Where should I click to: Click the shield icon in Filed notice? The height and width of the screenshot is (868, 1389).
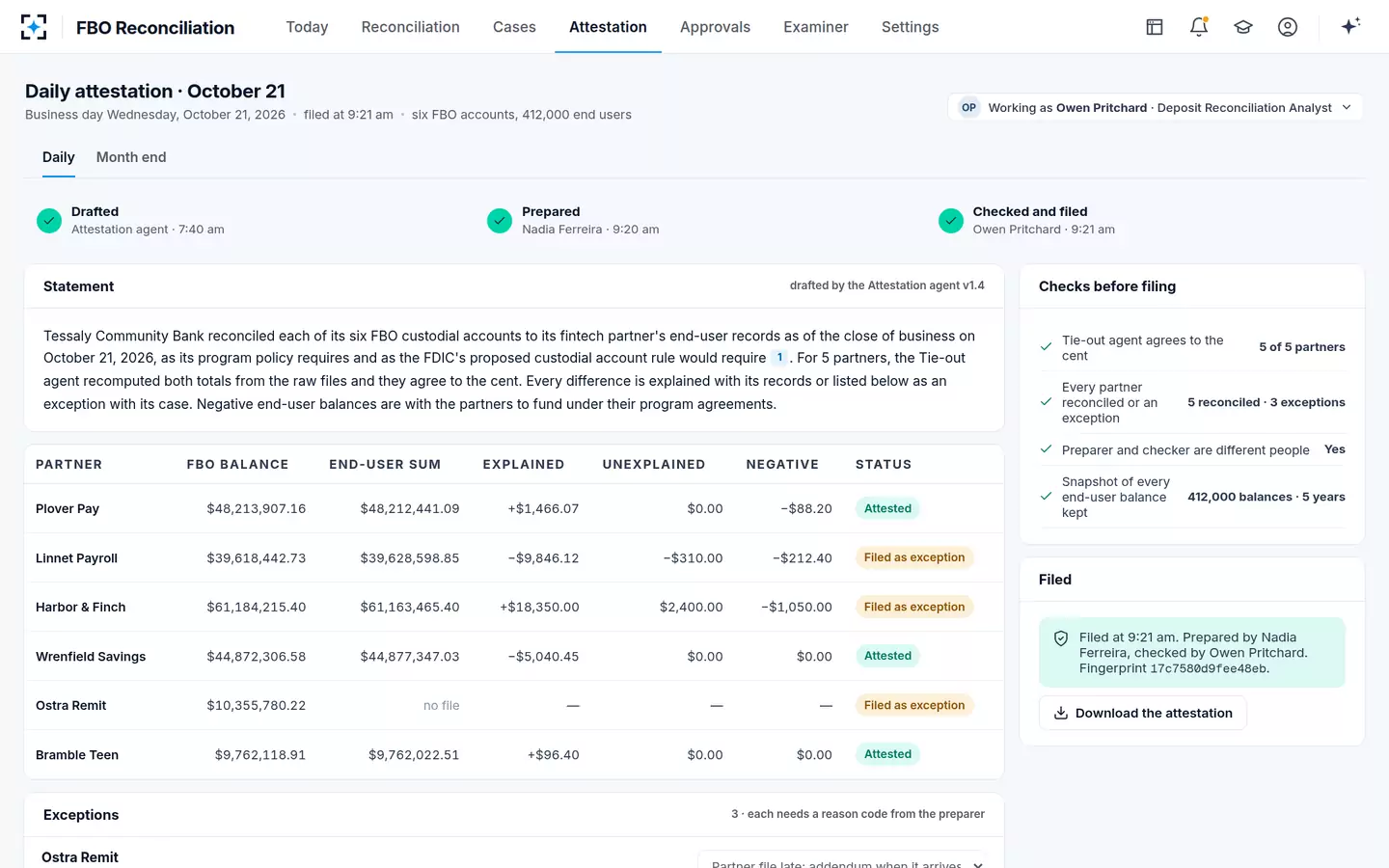(x=1061, y=638)
